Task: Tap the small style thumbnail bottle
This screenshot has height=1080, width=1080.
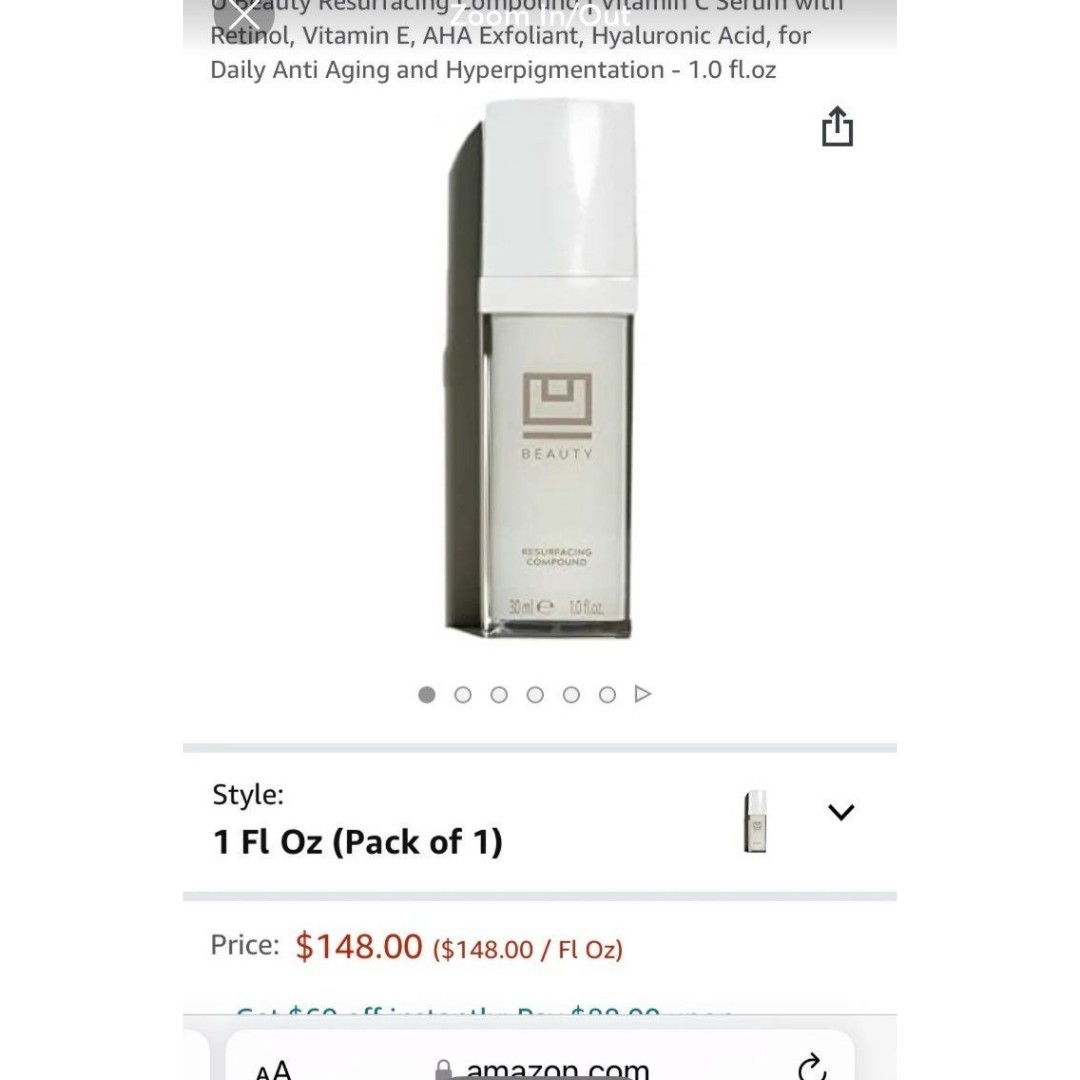Action: [755, 821]
